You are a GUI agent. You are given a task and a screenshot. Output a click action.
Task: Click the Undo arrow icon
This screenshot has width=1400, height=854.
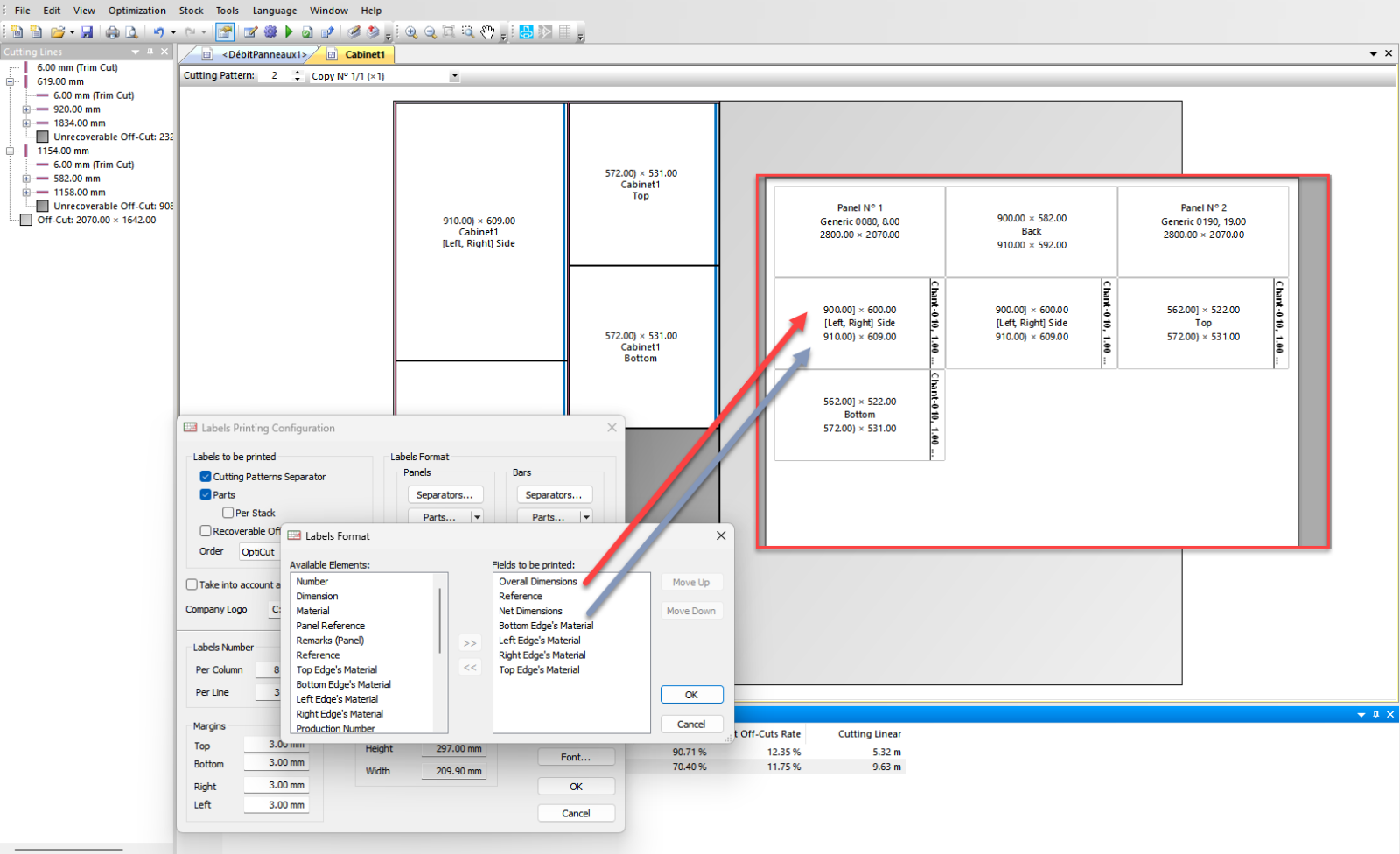(158, 32)
